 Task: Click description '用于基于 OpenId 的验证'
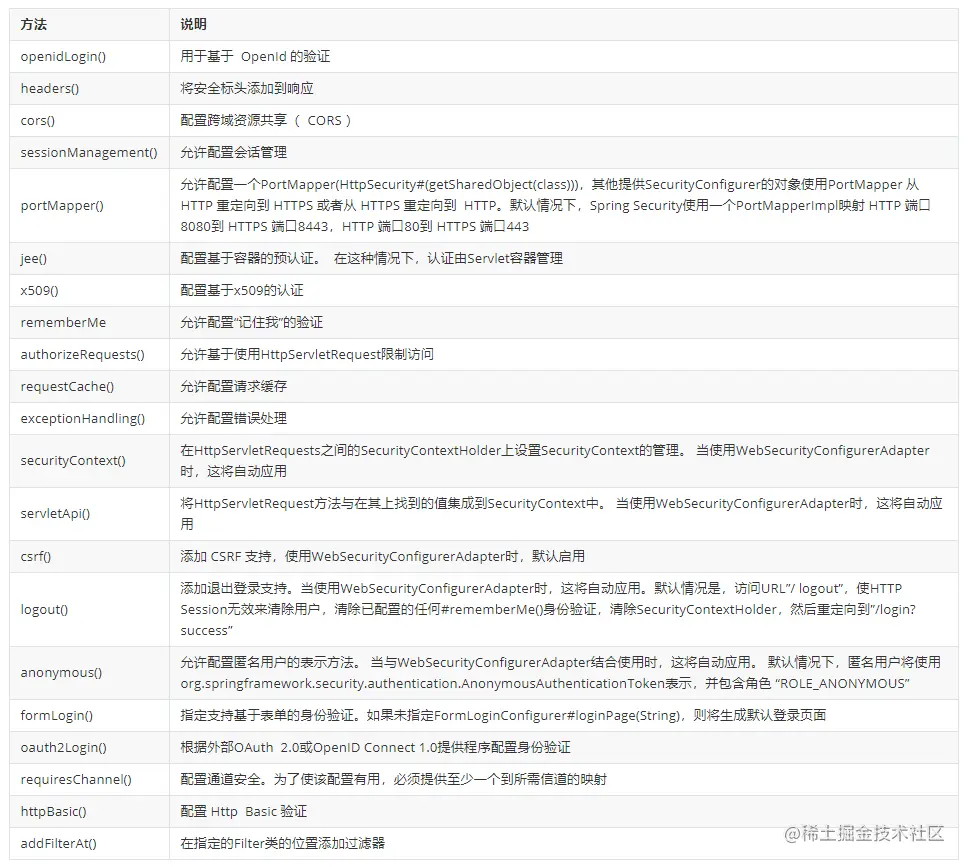pyautogui.click(x=255, y=57)
